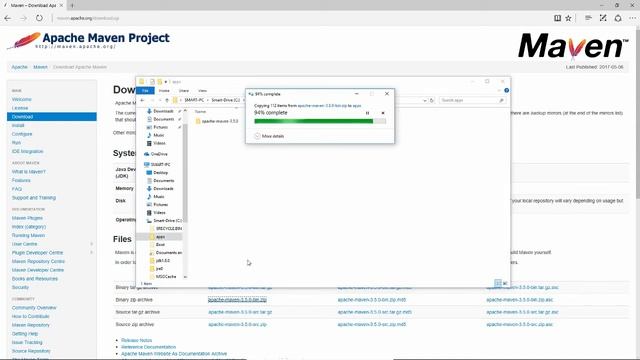The height and width of the screenshot is (360, 640).
Task: Reload the Maven download page
Action: coord(39,18)
